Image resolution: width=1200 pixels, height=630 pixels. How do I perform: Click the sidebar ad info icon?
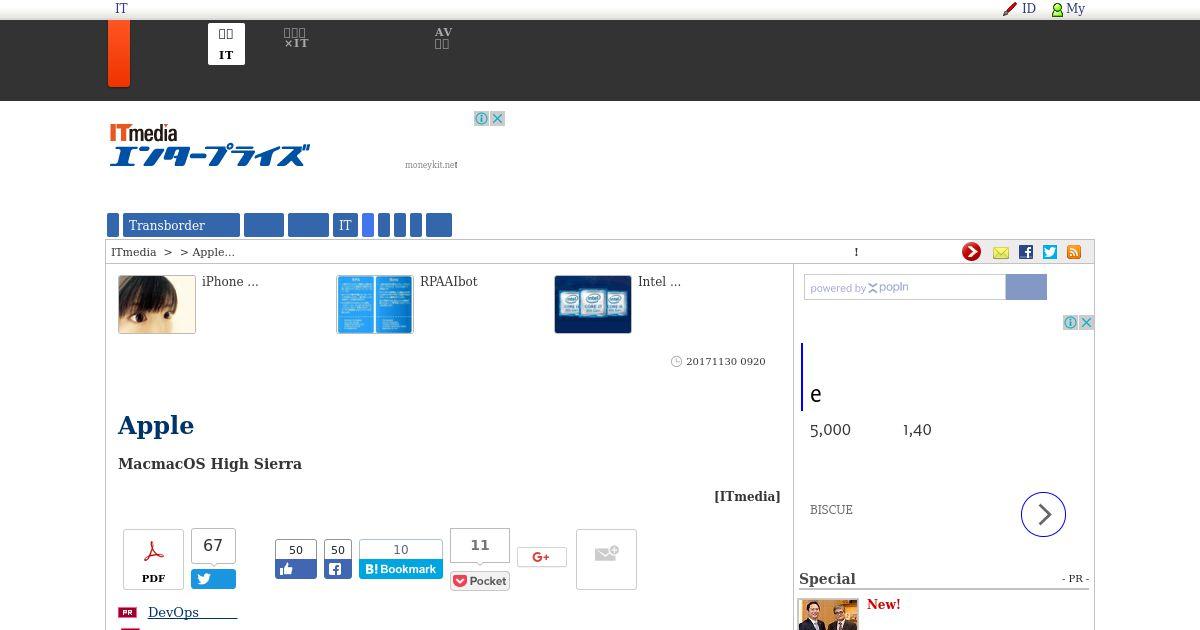tap(1070, 322)
